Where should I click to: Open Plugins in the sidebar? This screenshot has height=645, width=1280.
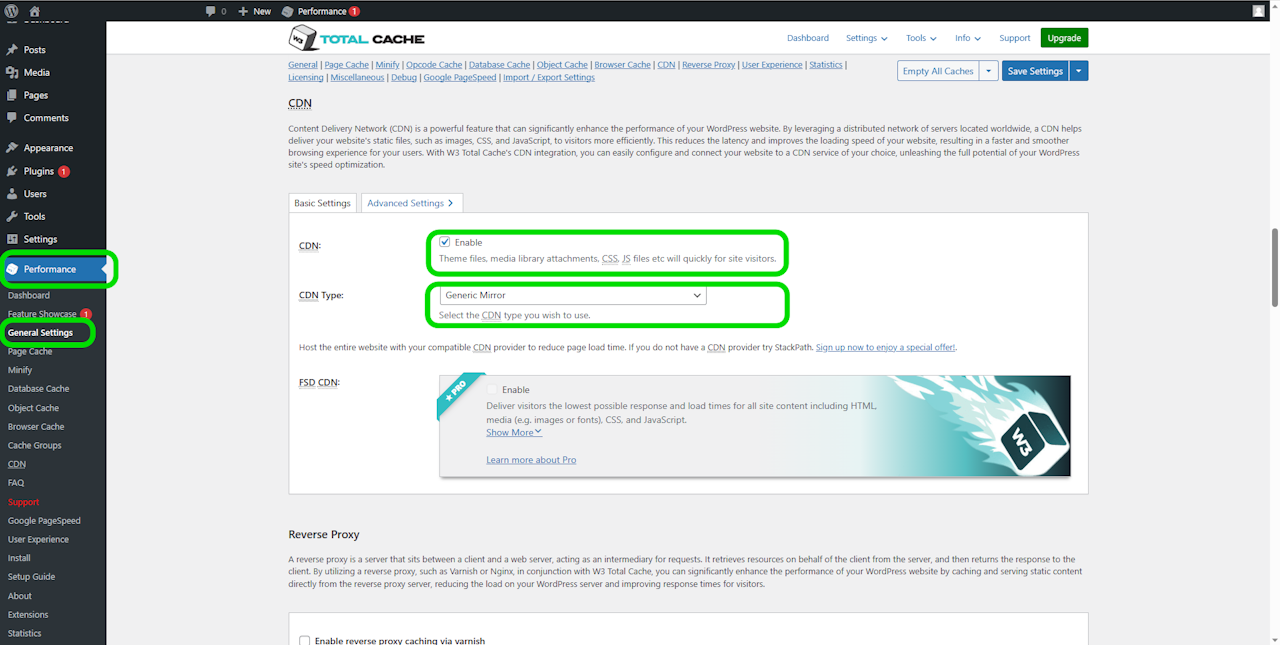tap(39, 171)
